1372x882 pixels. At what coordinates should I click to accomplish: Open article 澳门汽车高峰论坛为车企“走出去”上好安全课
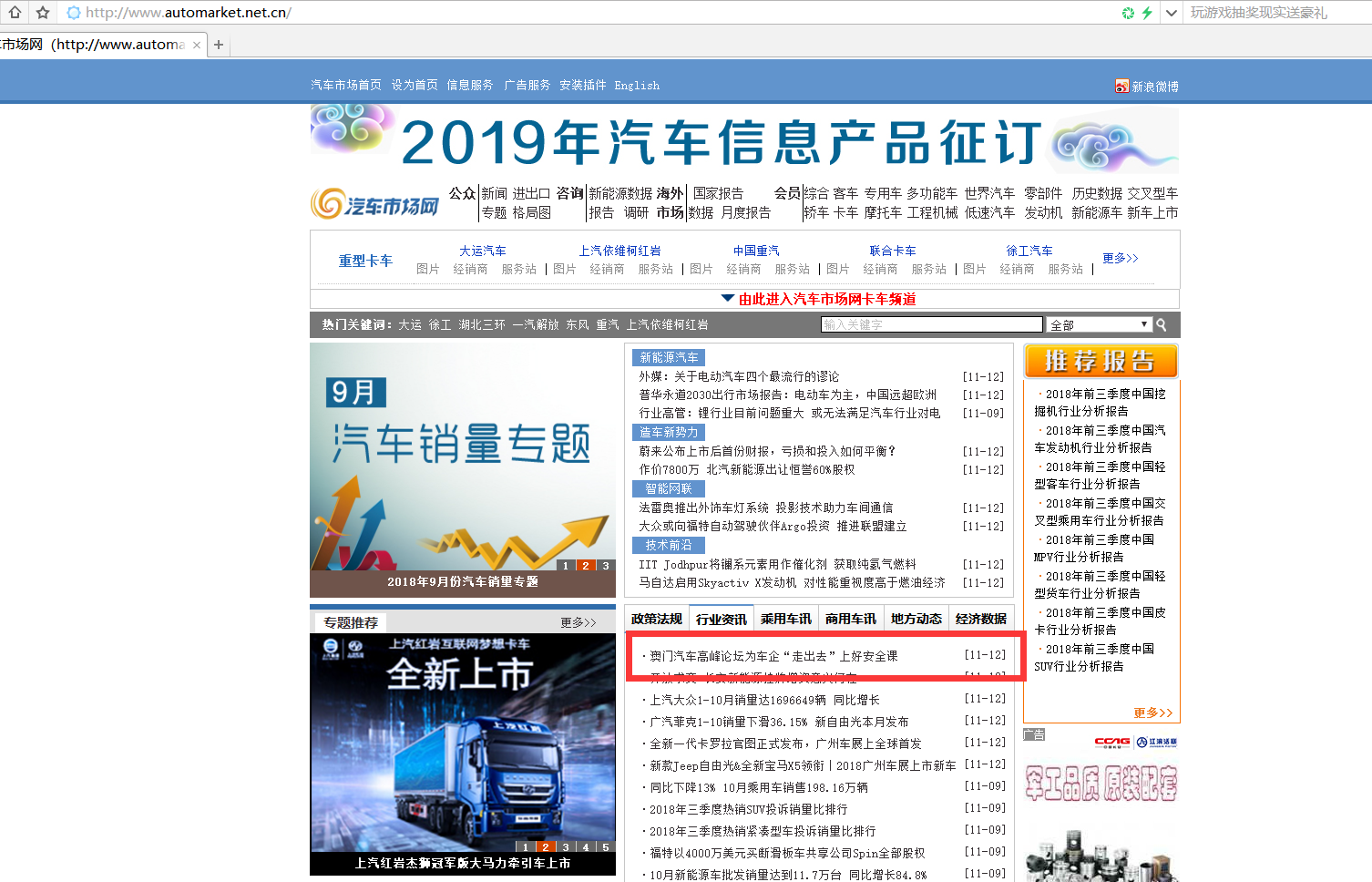[x=773, y=656]
